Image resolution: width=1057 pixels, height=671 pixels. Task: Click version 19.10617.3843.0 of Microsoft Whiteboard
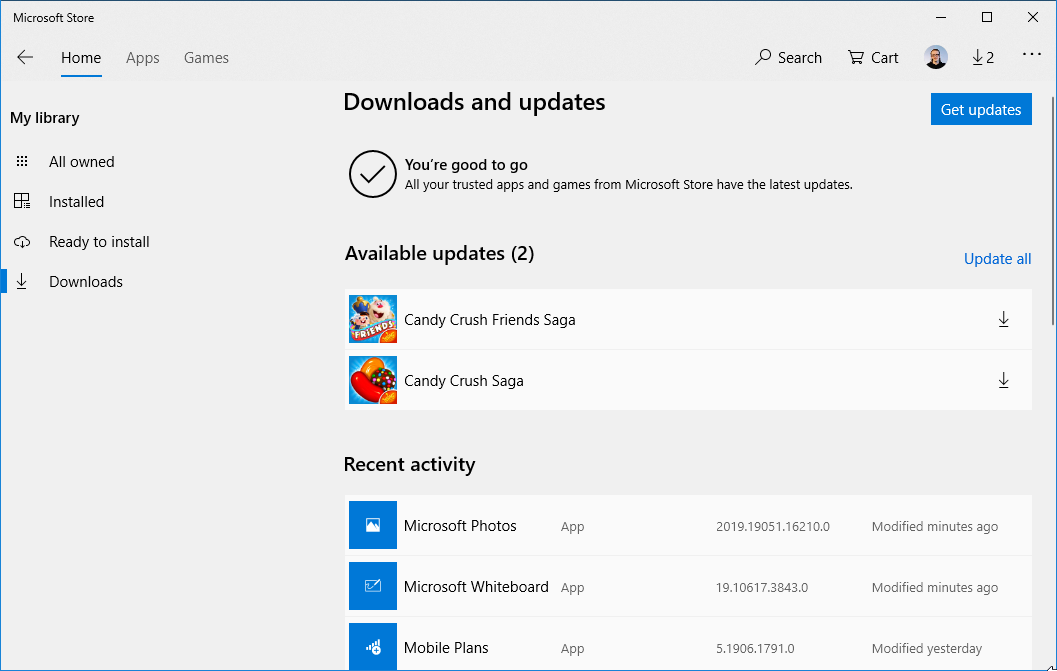coord(762,587)
